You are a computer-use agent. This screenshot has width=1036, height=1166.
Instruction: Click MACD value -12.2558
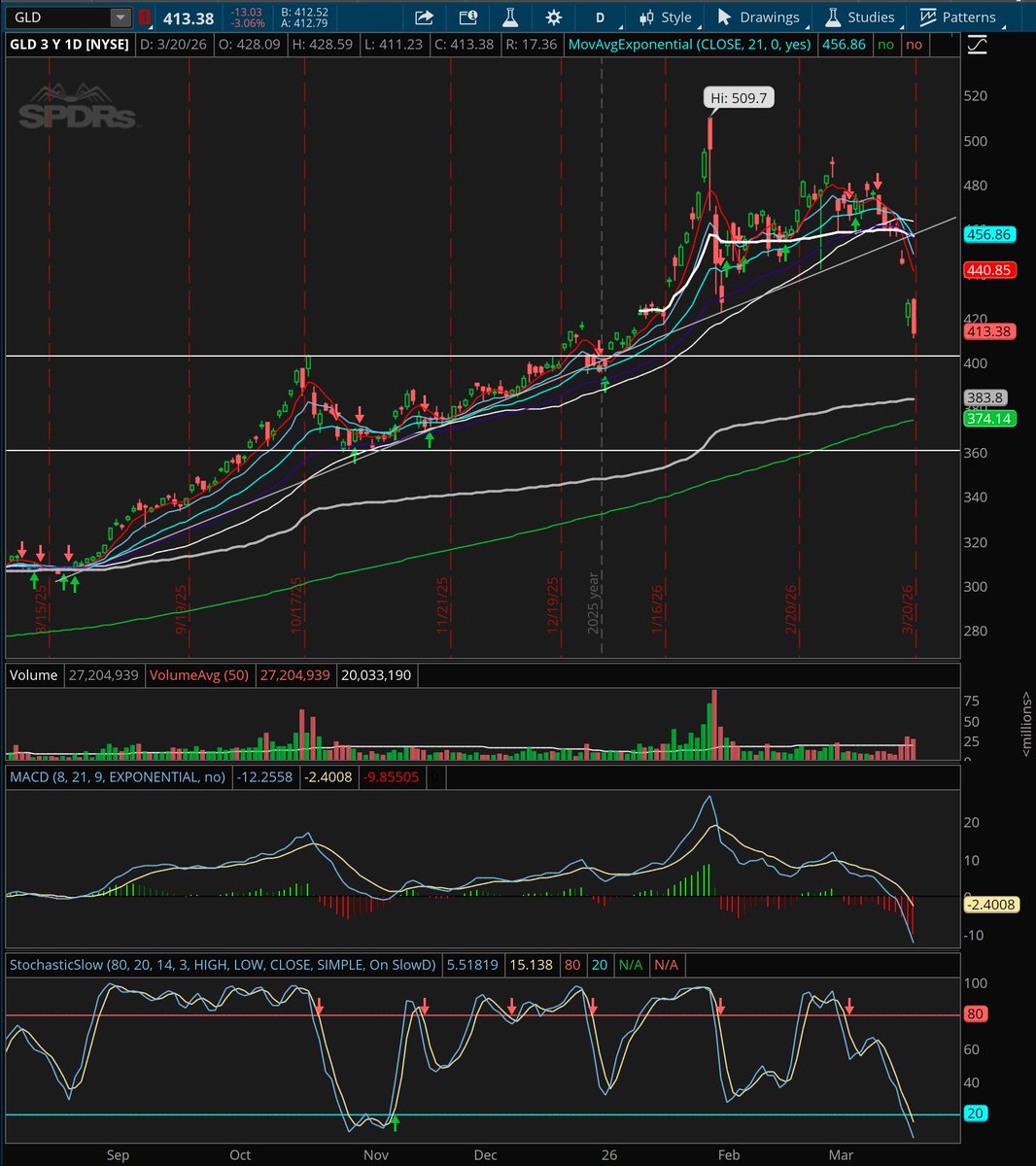(263, 776)
